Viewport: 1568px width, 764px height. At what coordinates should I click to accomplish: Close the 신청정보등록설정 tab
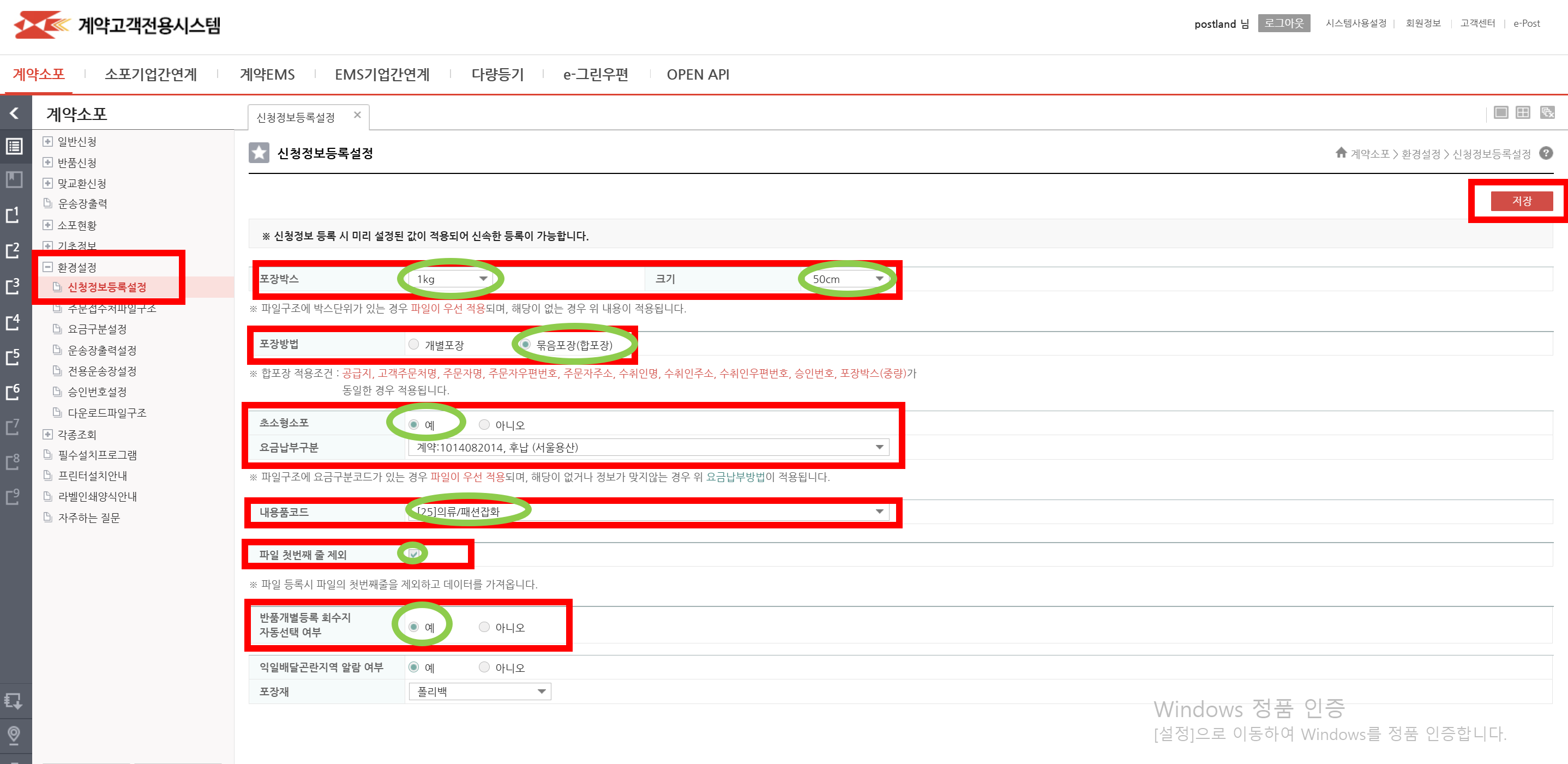(x=357, y=115)
